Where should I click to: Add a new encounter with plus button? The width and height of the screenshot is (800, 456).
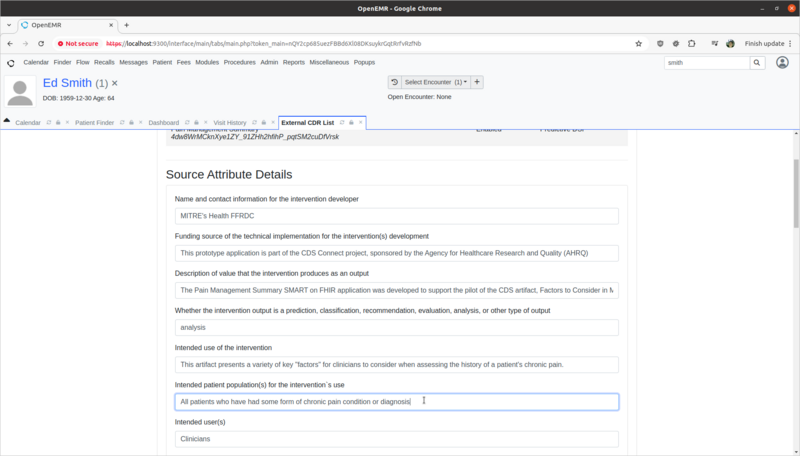[477, 82]
